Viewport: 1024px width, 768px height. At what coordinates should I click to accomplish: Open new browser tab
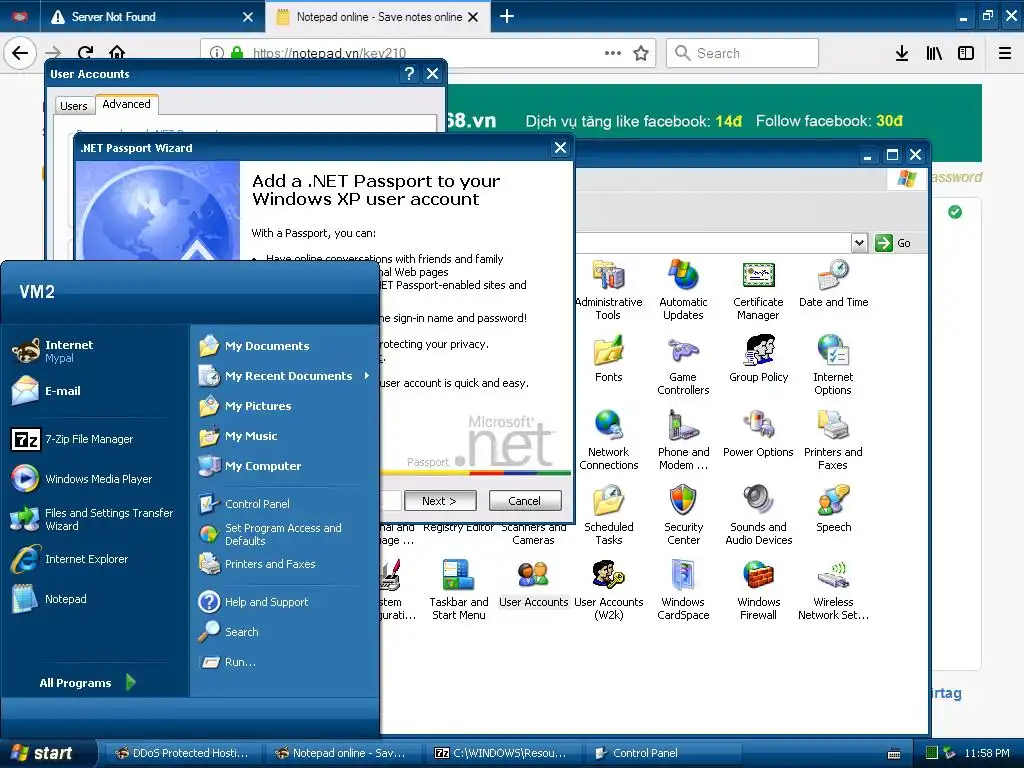tap(507, 16)
